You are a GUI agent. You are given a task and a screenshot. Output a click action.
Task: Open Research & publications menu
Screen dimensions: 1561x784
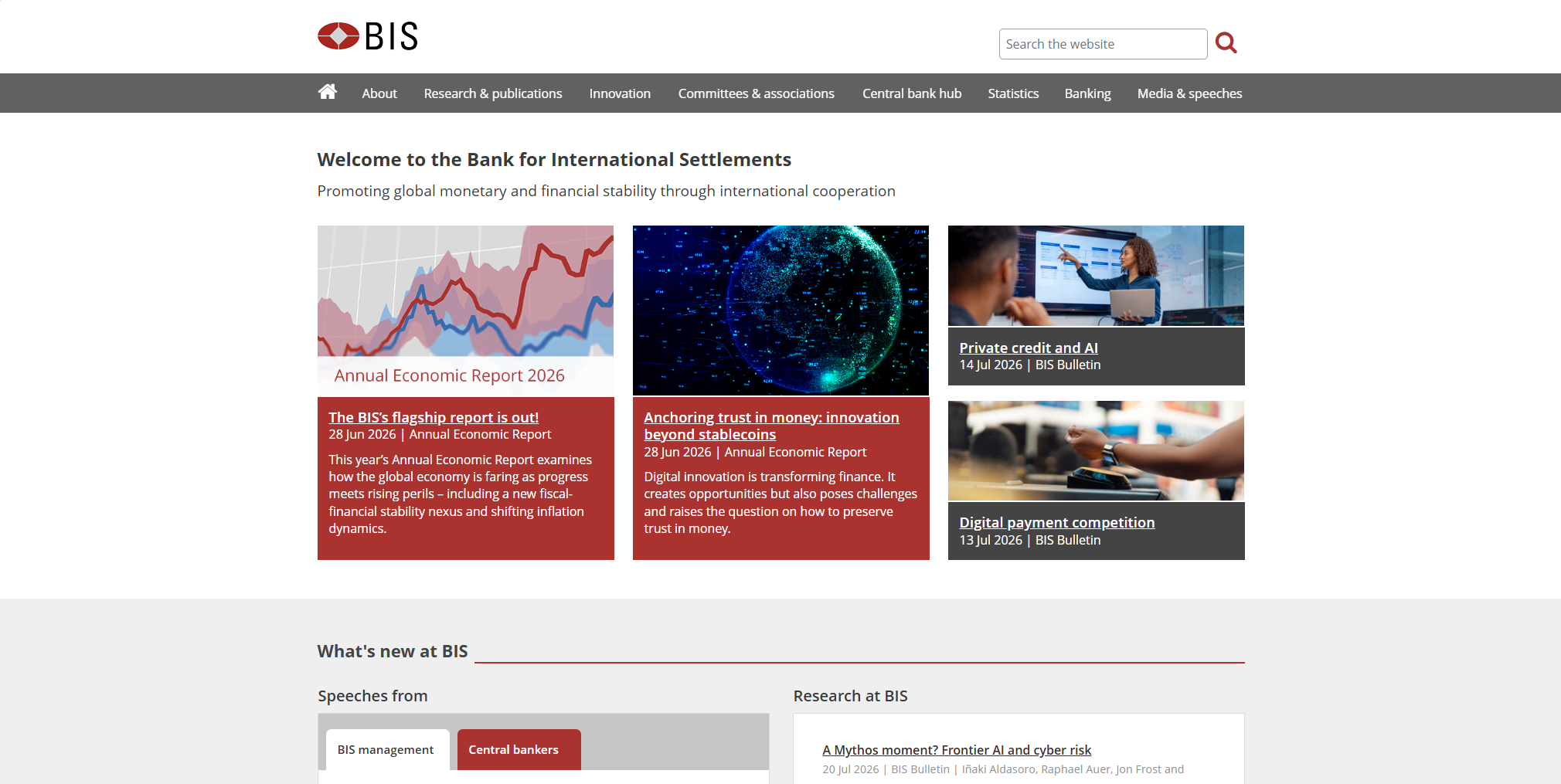[493, 93]
